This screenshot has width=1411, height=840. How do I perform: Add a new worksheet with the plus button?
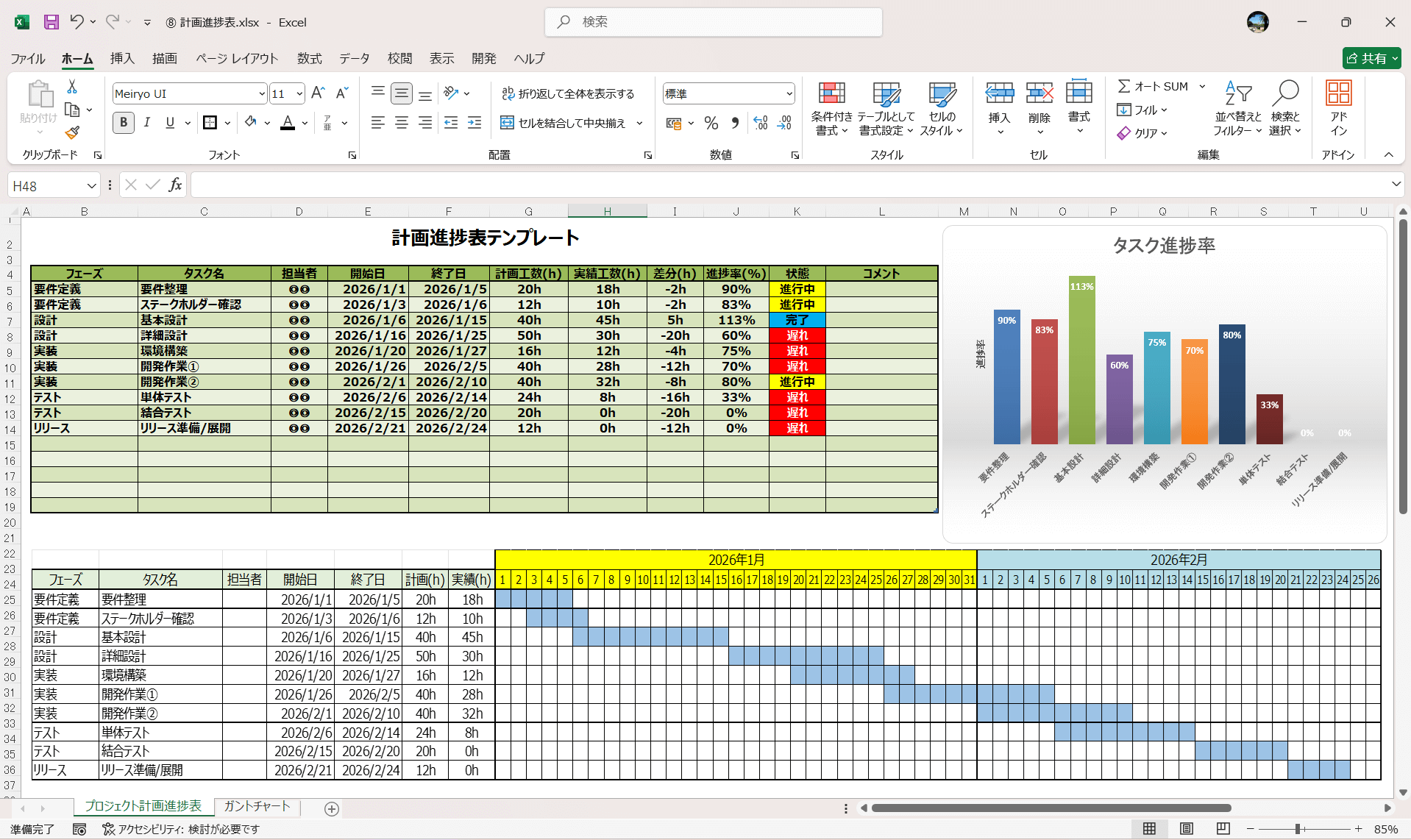pyautogui.click(x=331, y=809)
